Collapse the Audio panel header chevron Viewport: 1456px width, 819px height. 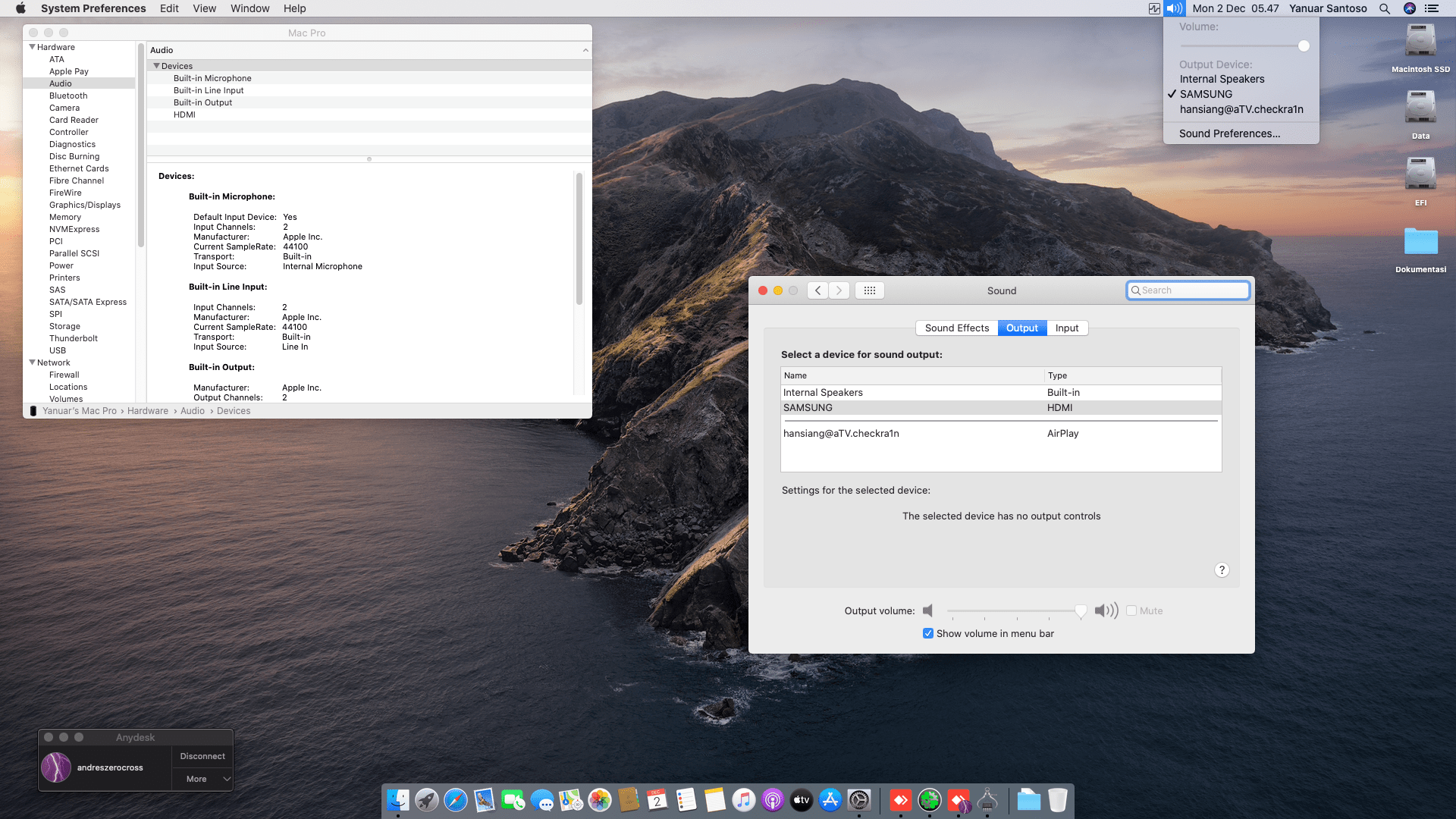[585, 50]
